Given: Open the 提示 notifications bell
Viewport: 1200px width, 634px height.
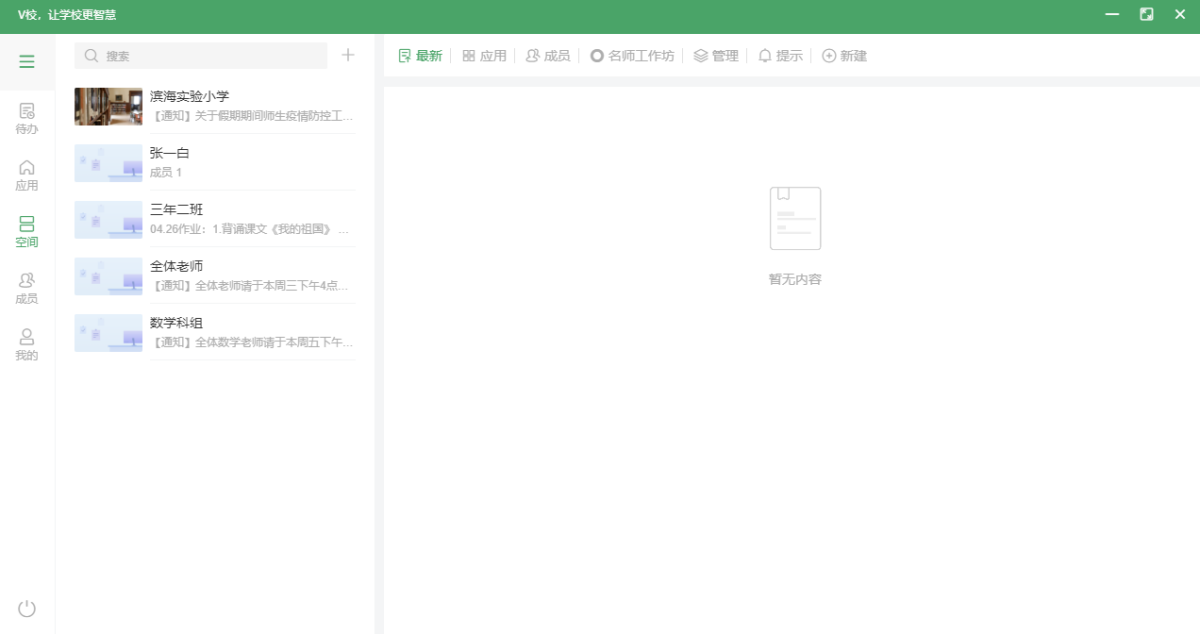Looking at the screenshot, I should tap(780, 56).
